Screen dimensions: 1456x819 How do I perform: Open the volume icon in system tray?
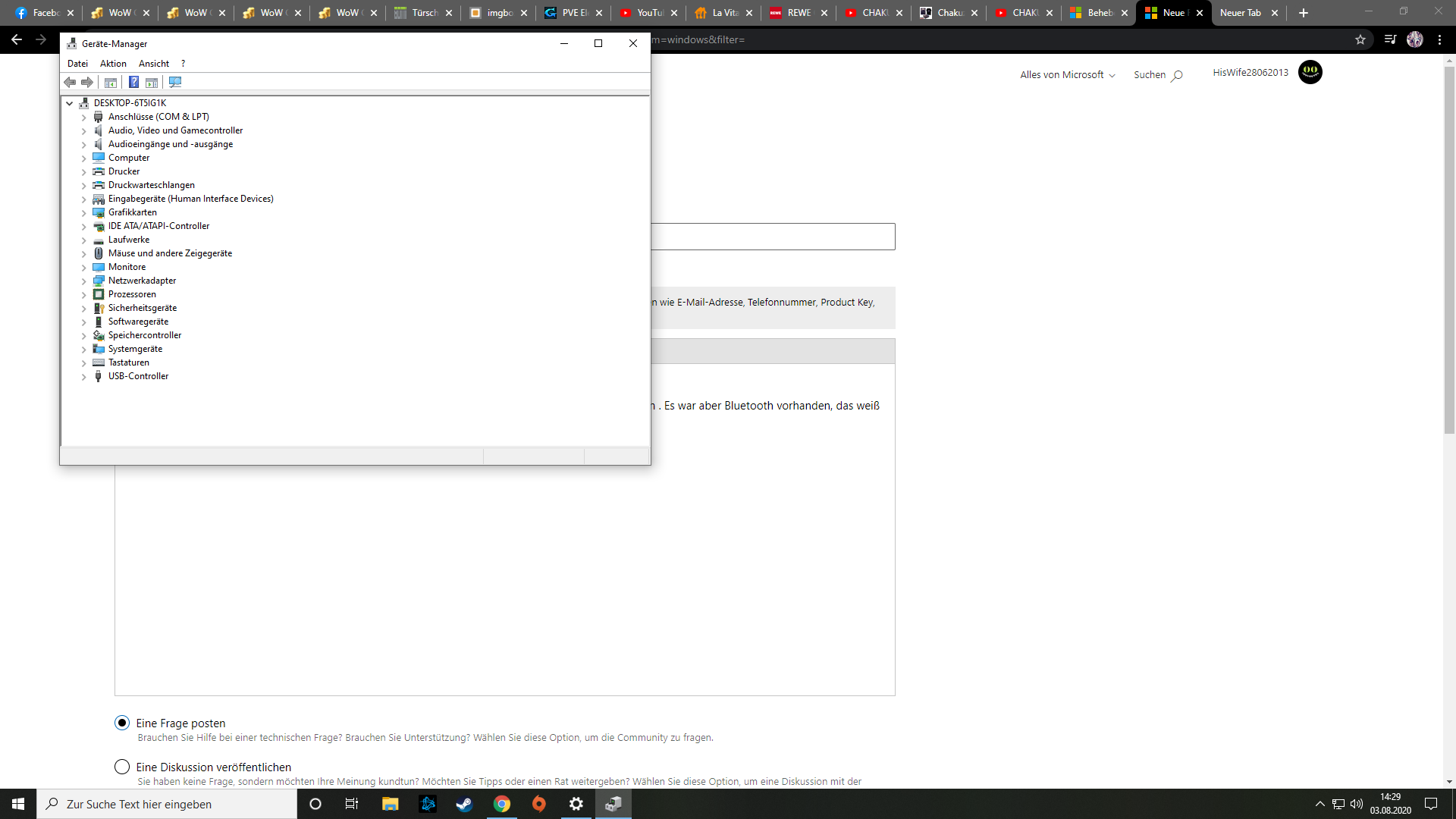(1357, 804)
